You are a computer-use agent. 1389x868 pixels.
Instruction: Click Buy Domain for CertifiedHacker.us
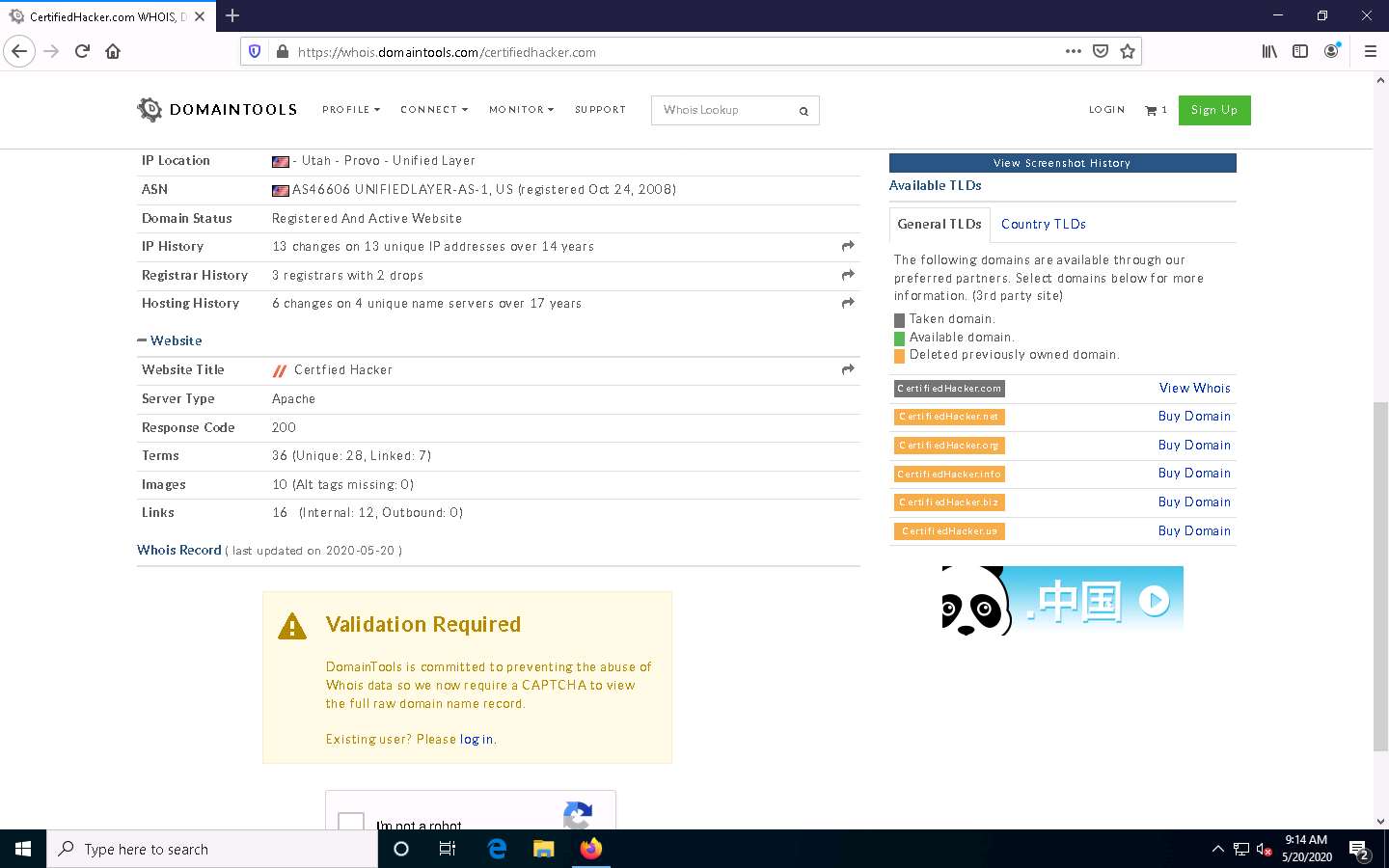pyautogui.click(x=1194, y=530)
